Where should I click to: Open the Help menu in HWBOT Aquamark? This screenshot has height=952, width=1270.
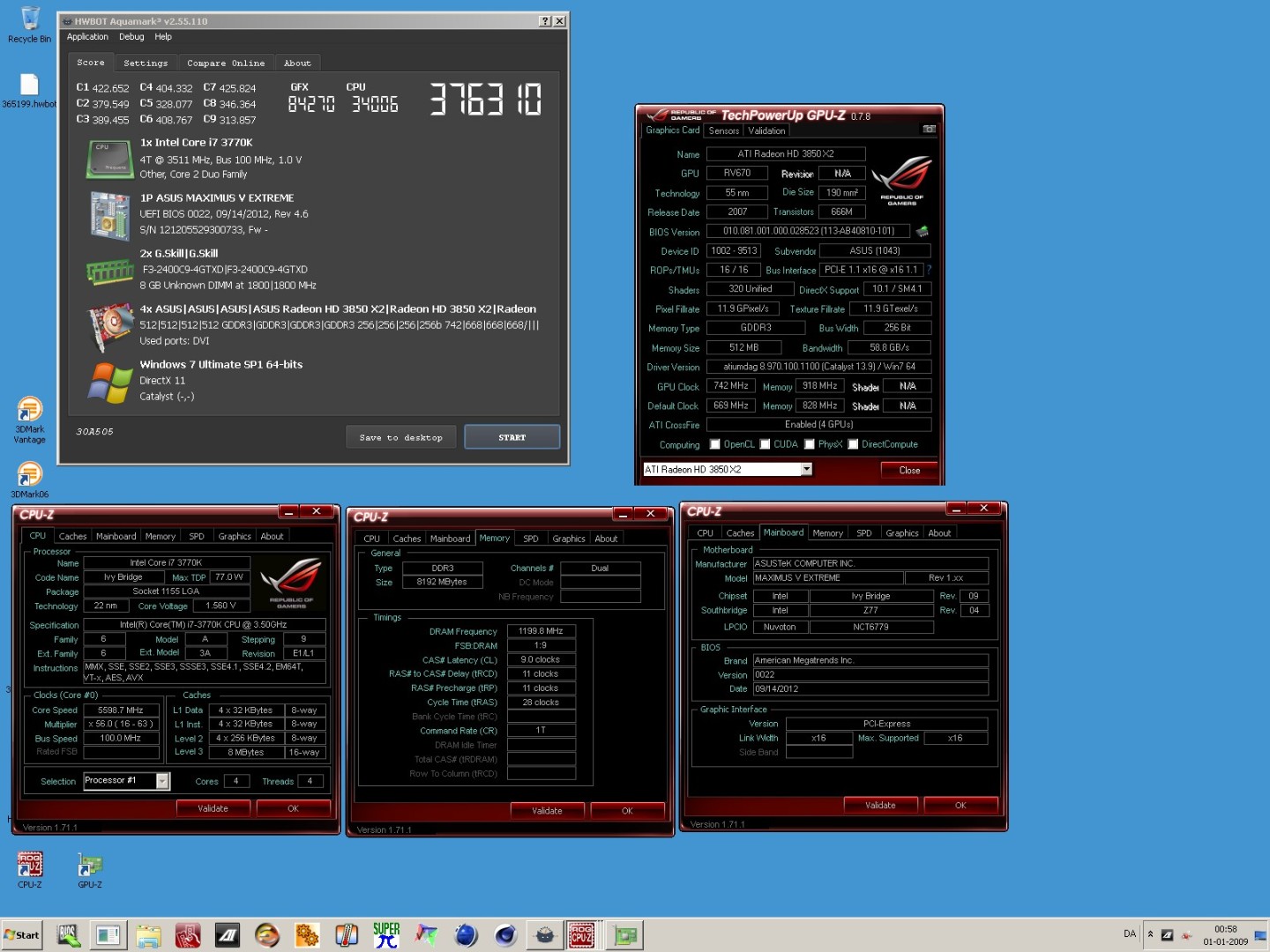[x=163, y=37]
